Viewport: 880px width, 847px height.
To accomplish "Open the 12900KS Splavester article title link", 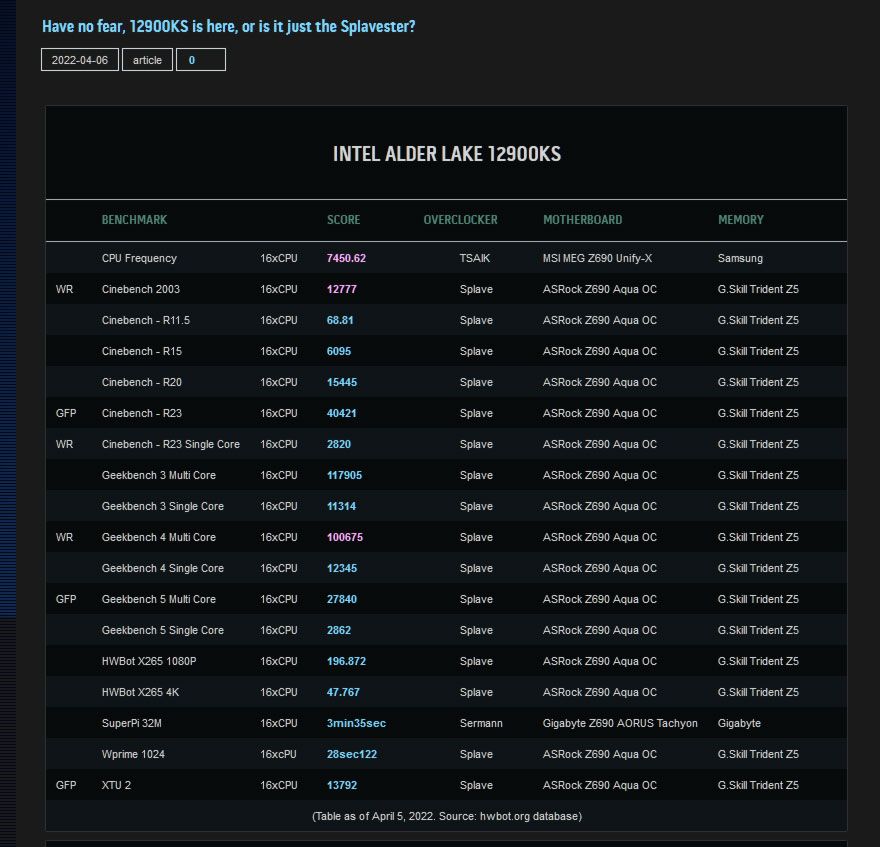I will [x=229, y=26].
